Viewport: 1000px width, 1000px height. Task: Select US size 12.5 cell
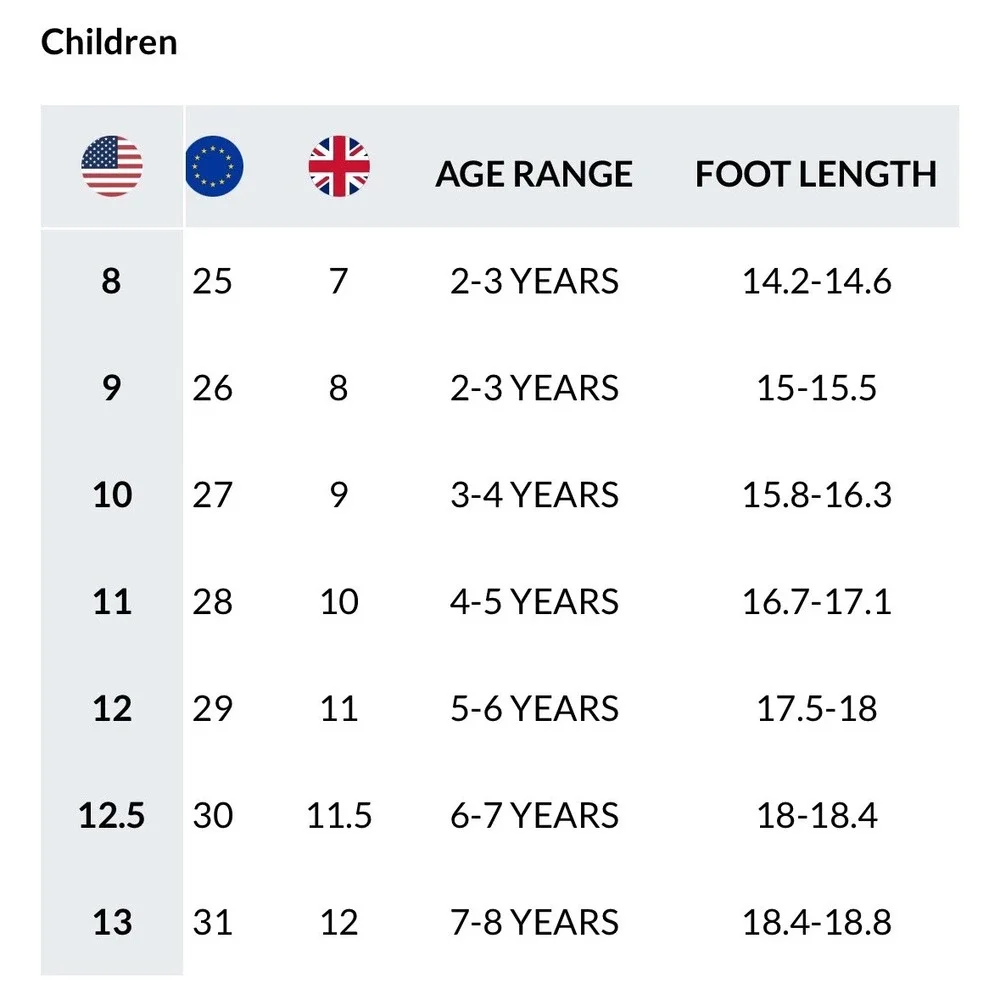(112, 815)
